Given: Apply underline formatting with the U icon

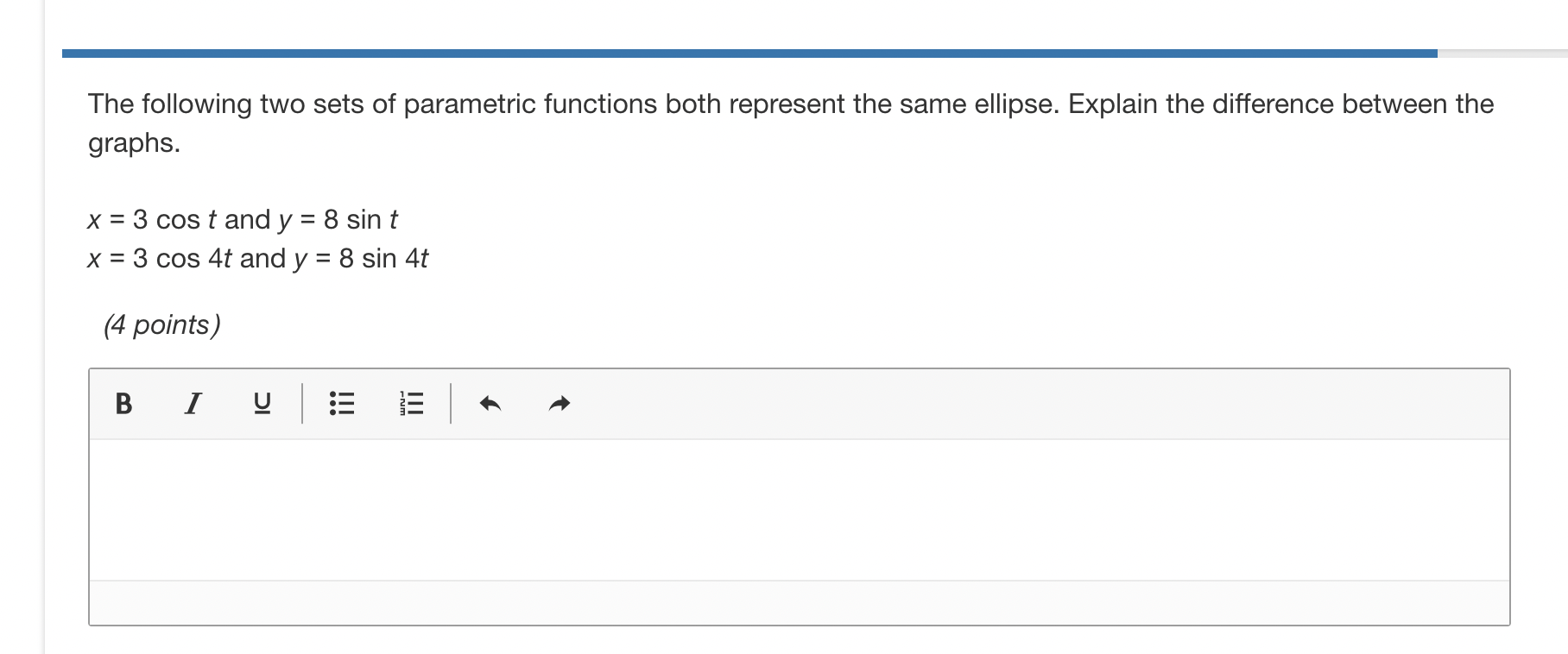Looking at the screenshot, I should (x=262, y=402).
